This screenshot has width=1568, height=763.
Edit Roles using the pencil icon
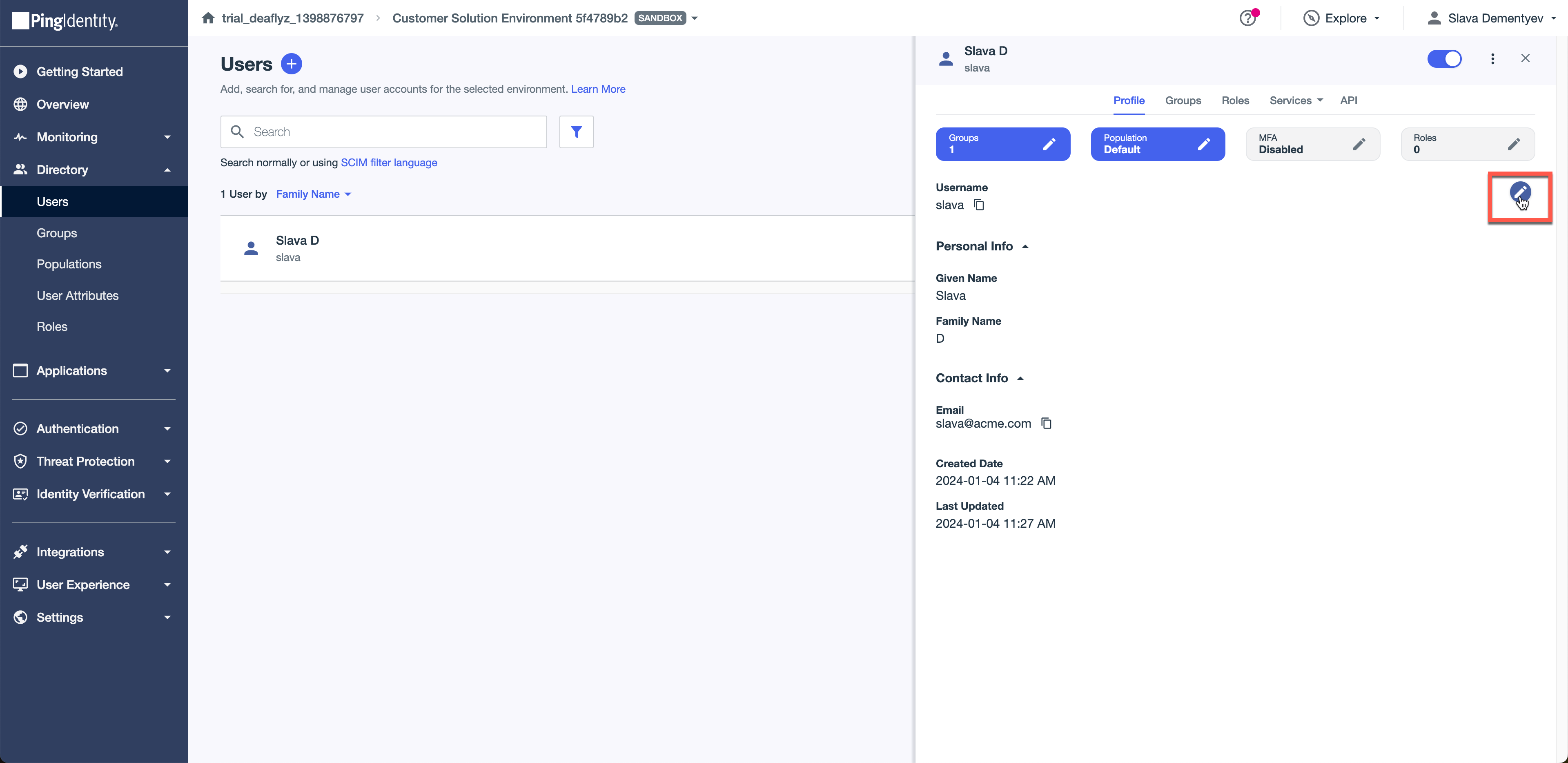coord(1515,144)
